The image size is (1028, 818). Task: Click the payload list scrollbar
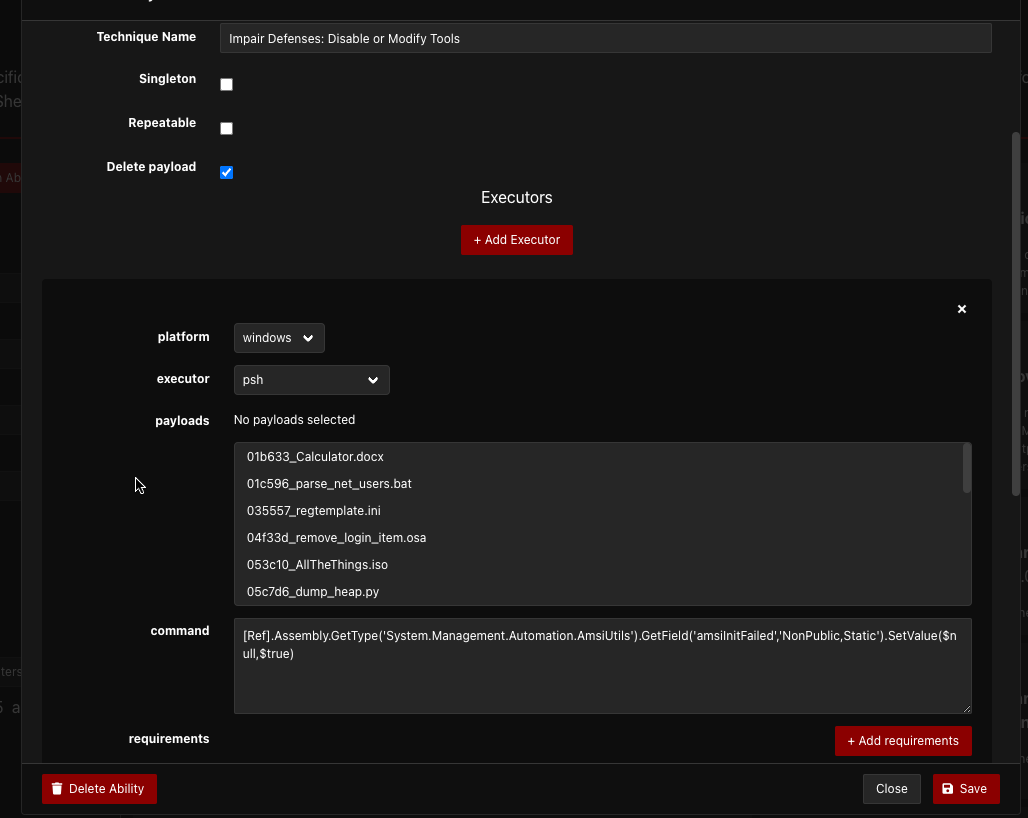966,469
